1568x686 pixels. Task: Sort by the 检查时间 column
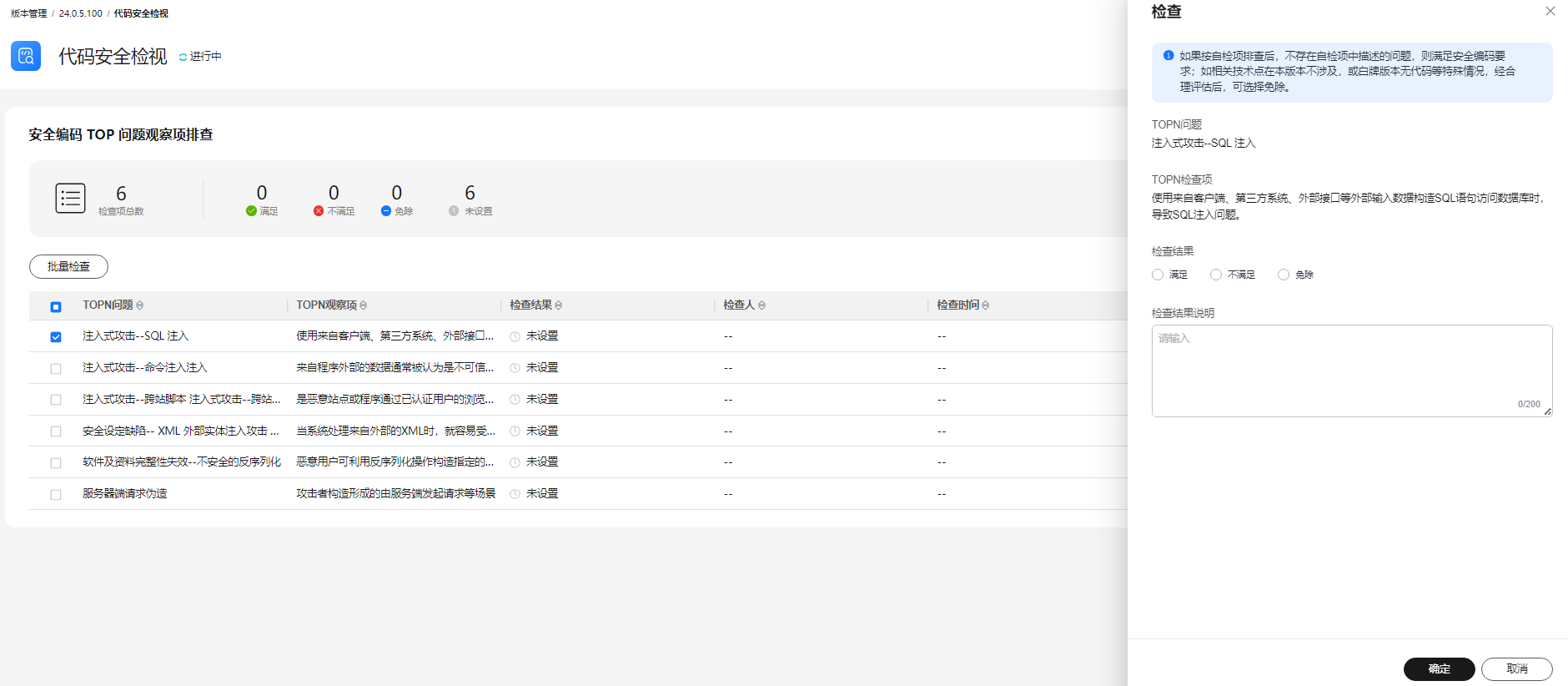pyautogui.click(x=986, y=305)
